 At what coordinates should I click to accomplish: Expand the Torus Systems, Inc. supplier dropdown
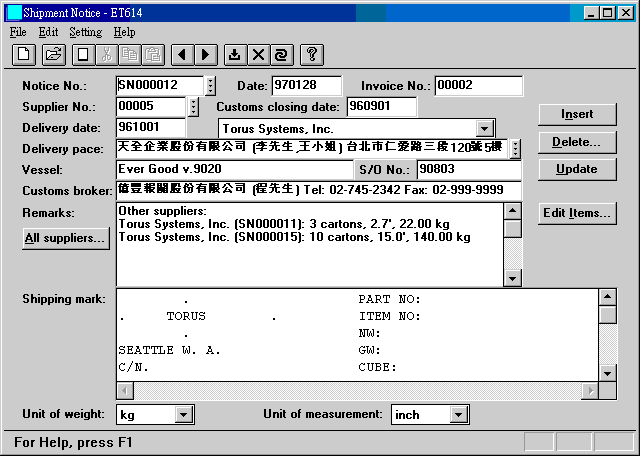485,128
